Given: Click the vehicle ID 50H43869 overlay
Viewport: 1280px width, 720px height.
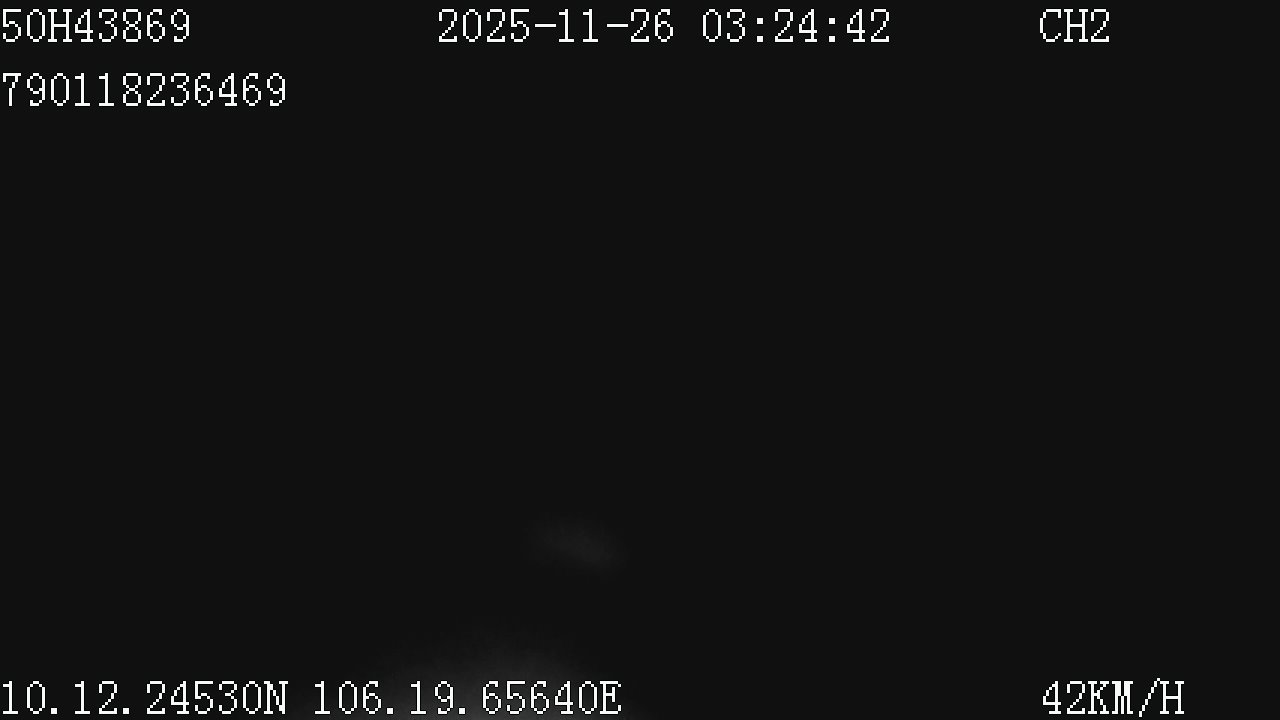Looking at the screenshot, I should click(x=96, y=27).
